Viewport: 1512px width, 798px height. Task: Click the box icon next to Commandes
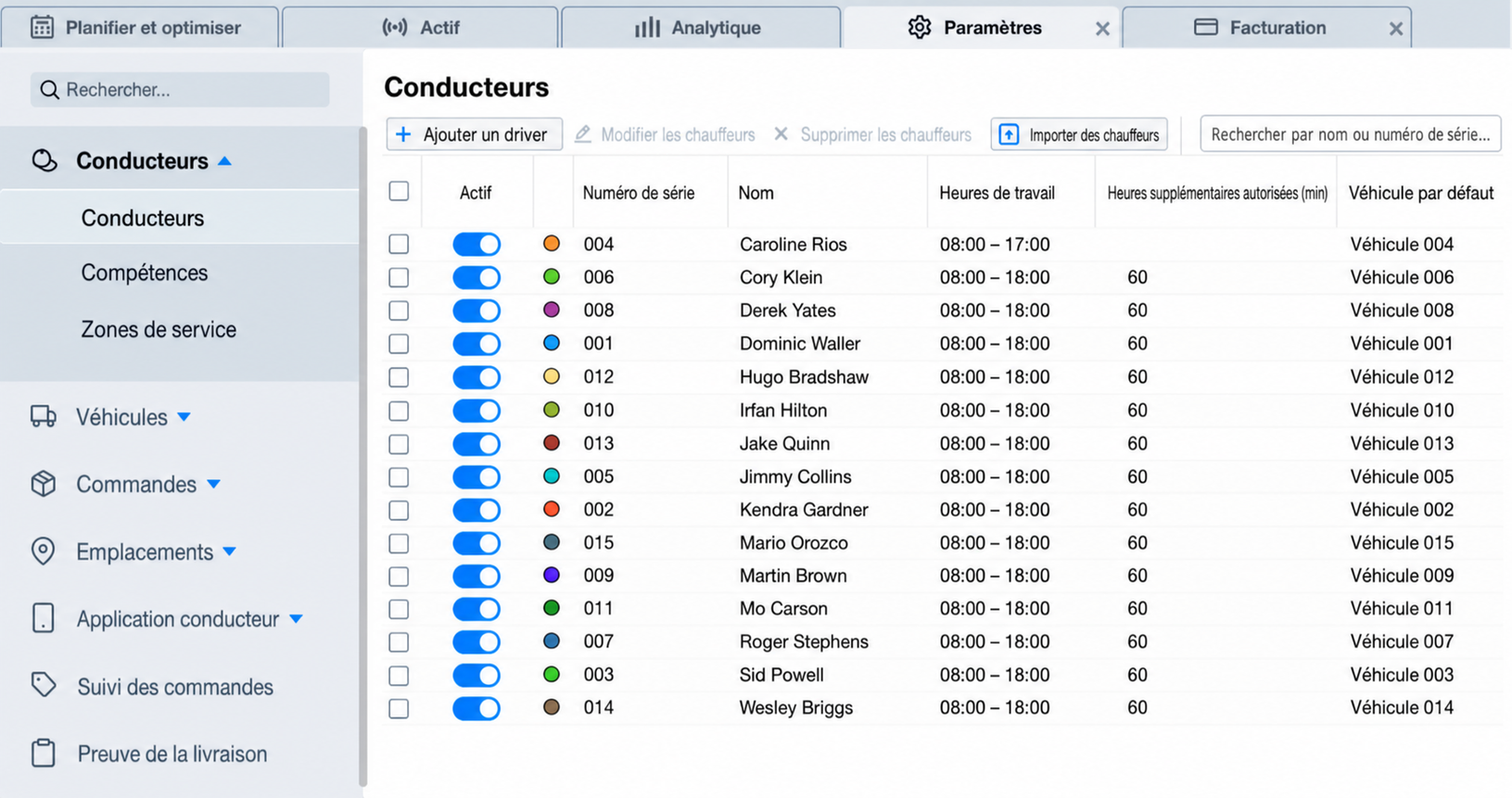[x=44, y=484]
